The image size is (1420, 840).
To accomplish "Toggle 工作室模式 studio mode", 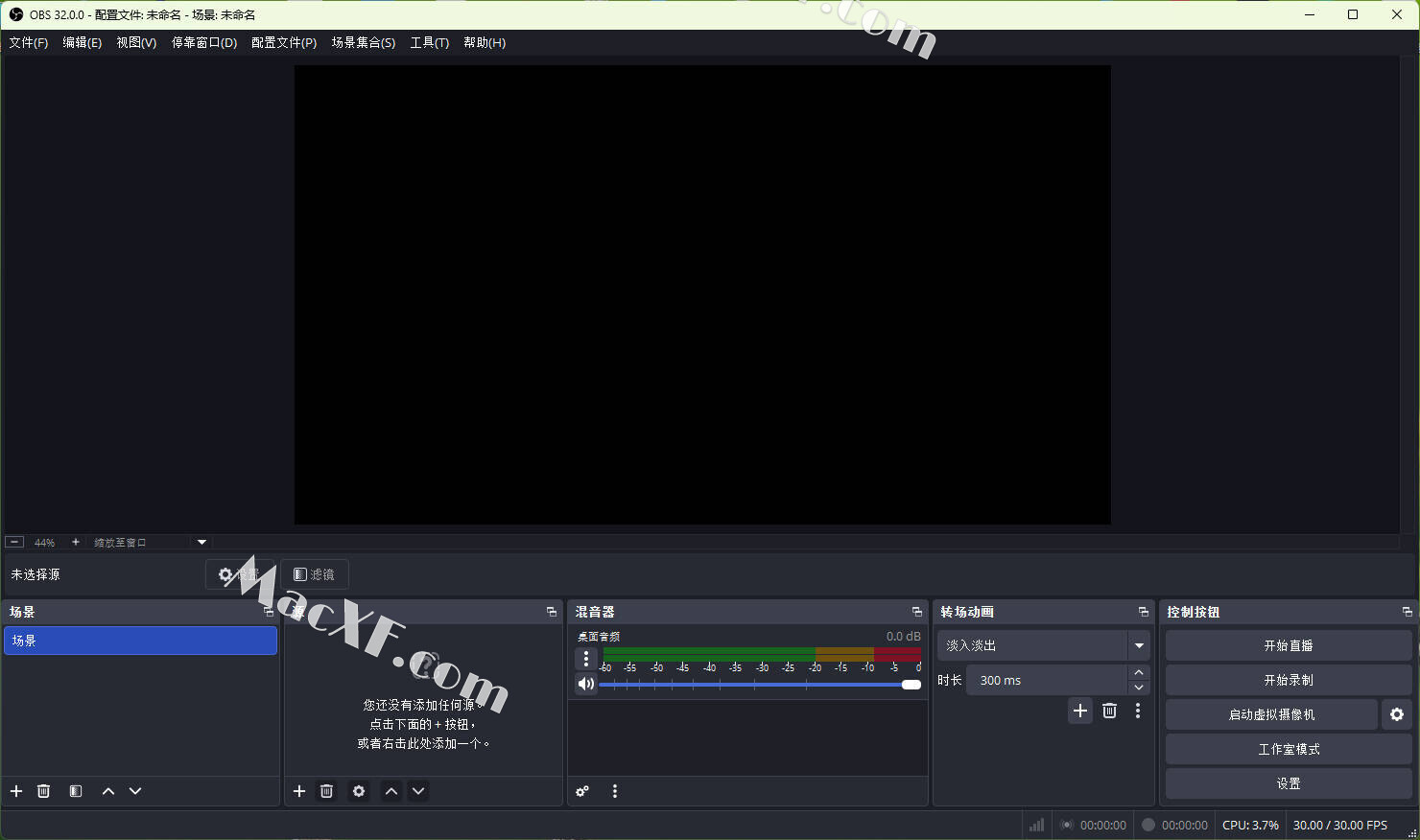I will 1289,749.
